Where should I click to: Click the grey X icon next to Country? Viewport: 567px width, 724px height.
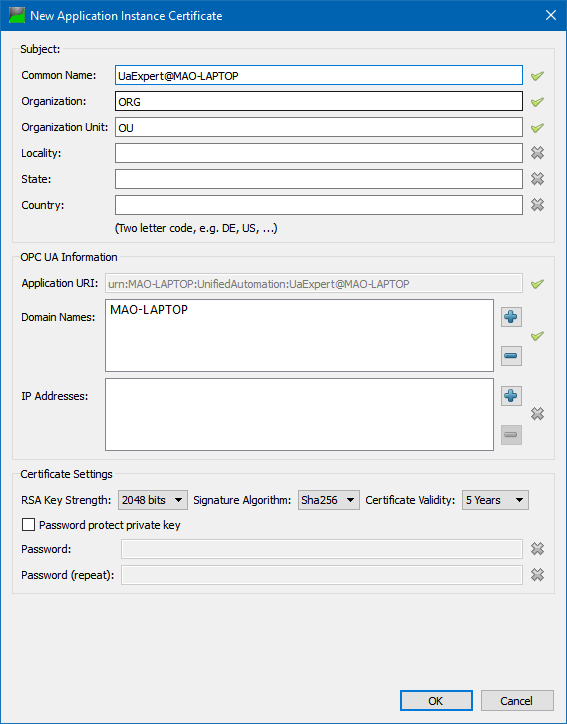(x=537, y=205)
